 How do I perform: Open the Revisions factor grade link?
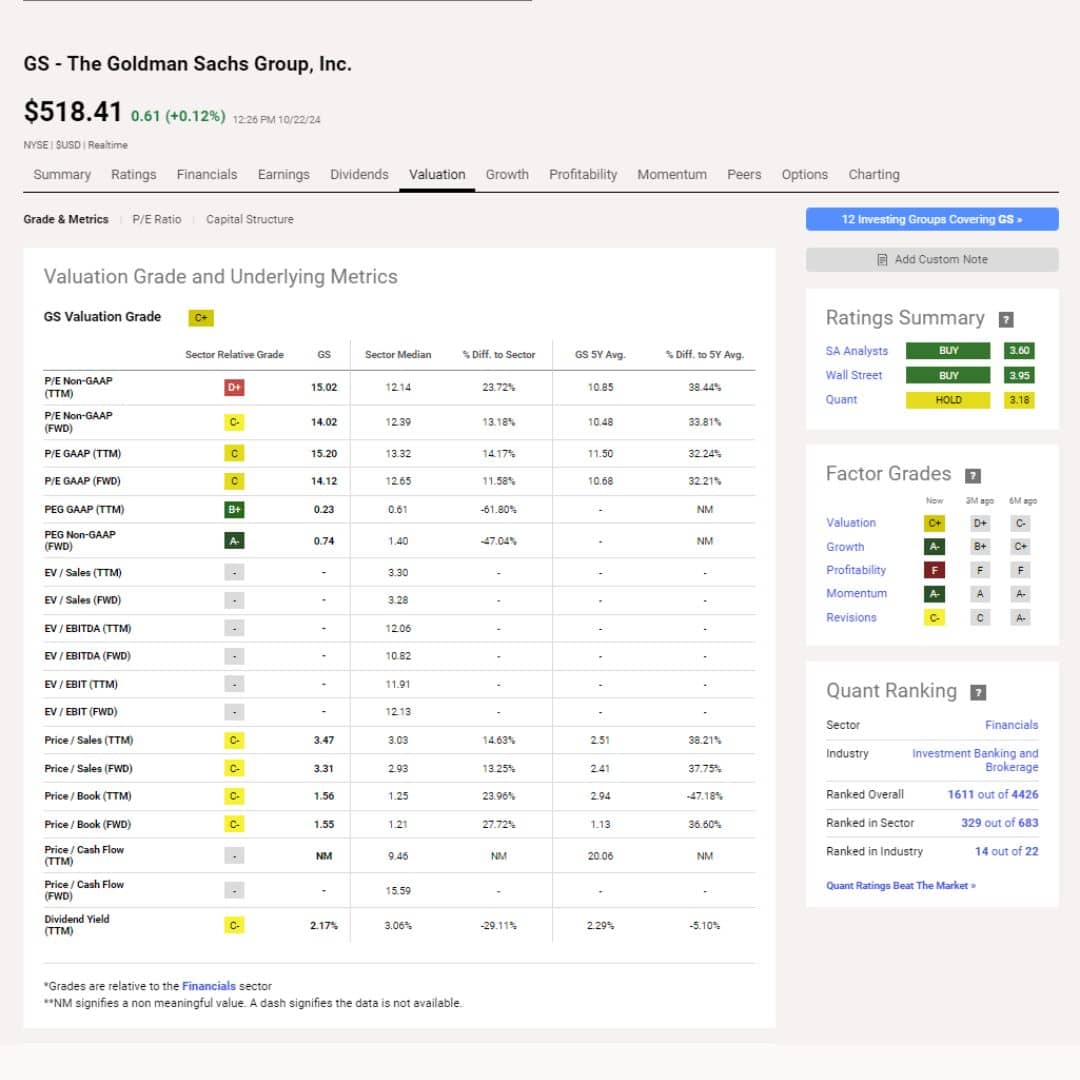851,618
